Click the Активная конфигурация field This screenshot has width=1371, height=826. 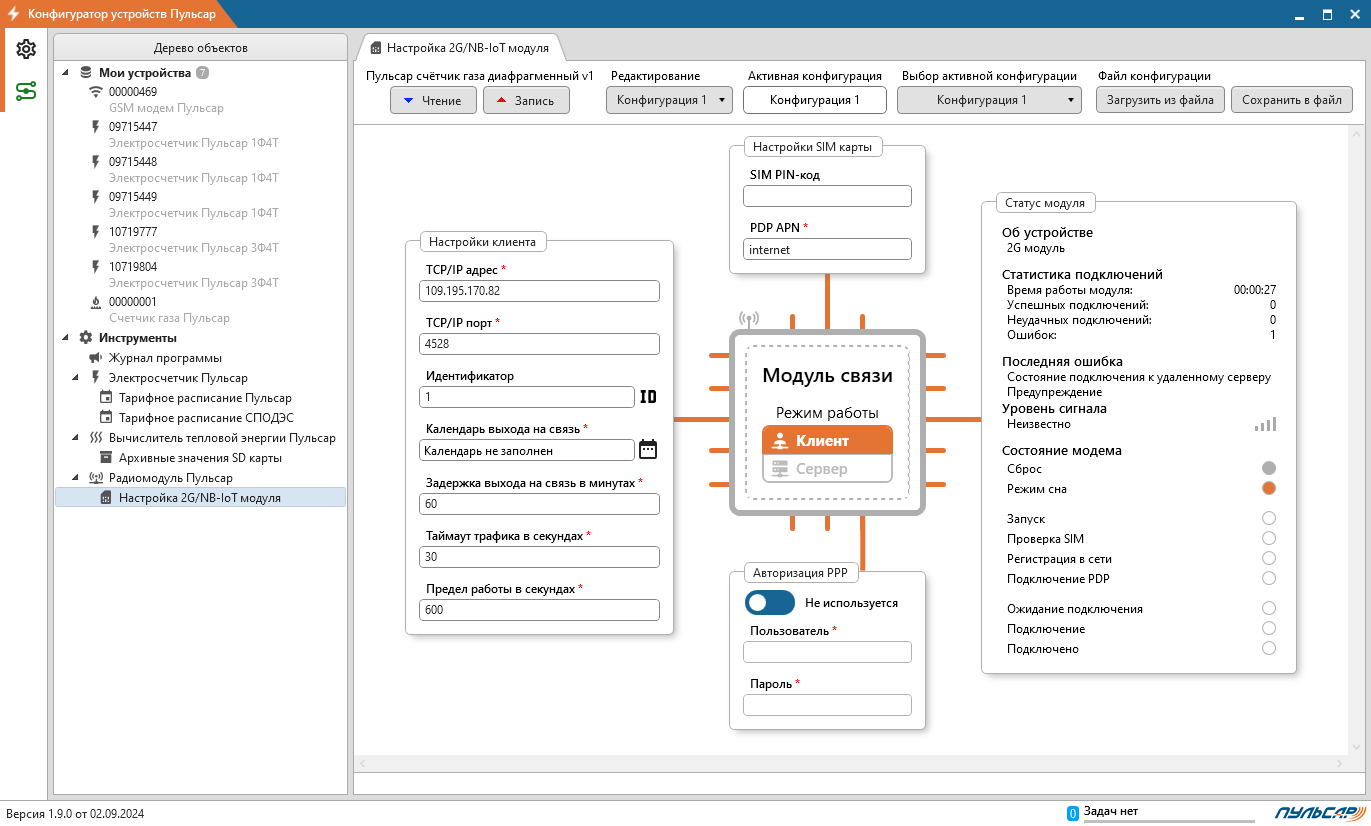[x=815, y=100]
